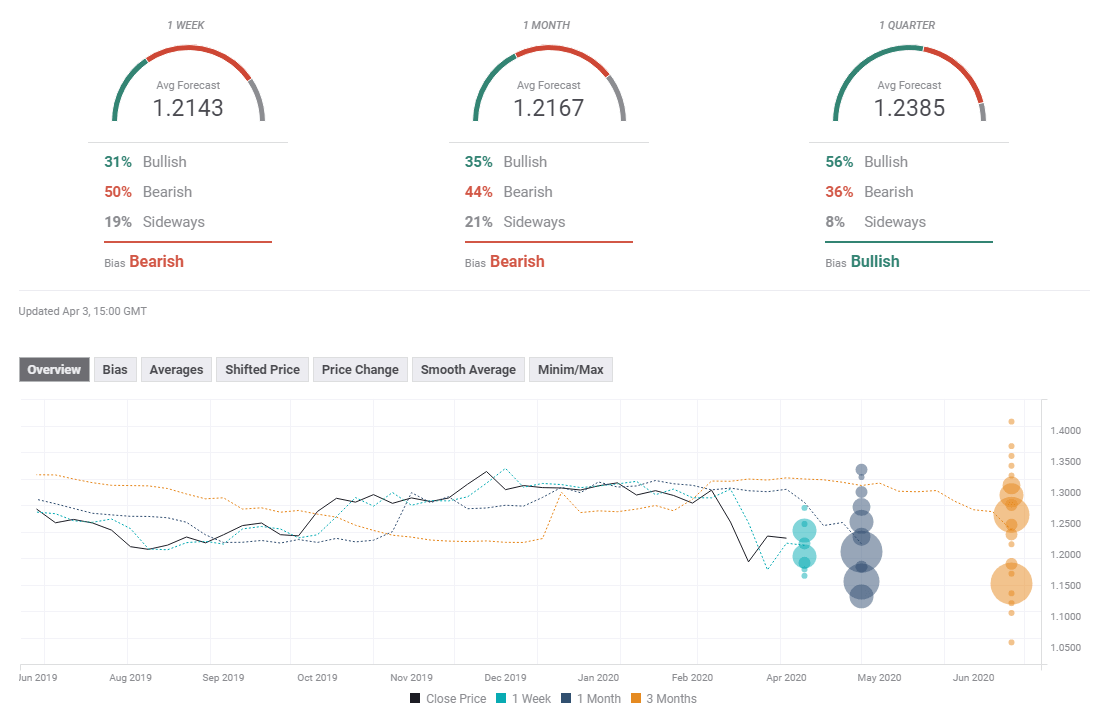Hide the 1 Week series via legend

[x=531, y=698]
